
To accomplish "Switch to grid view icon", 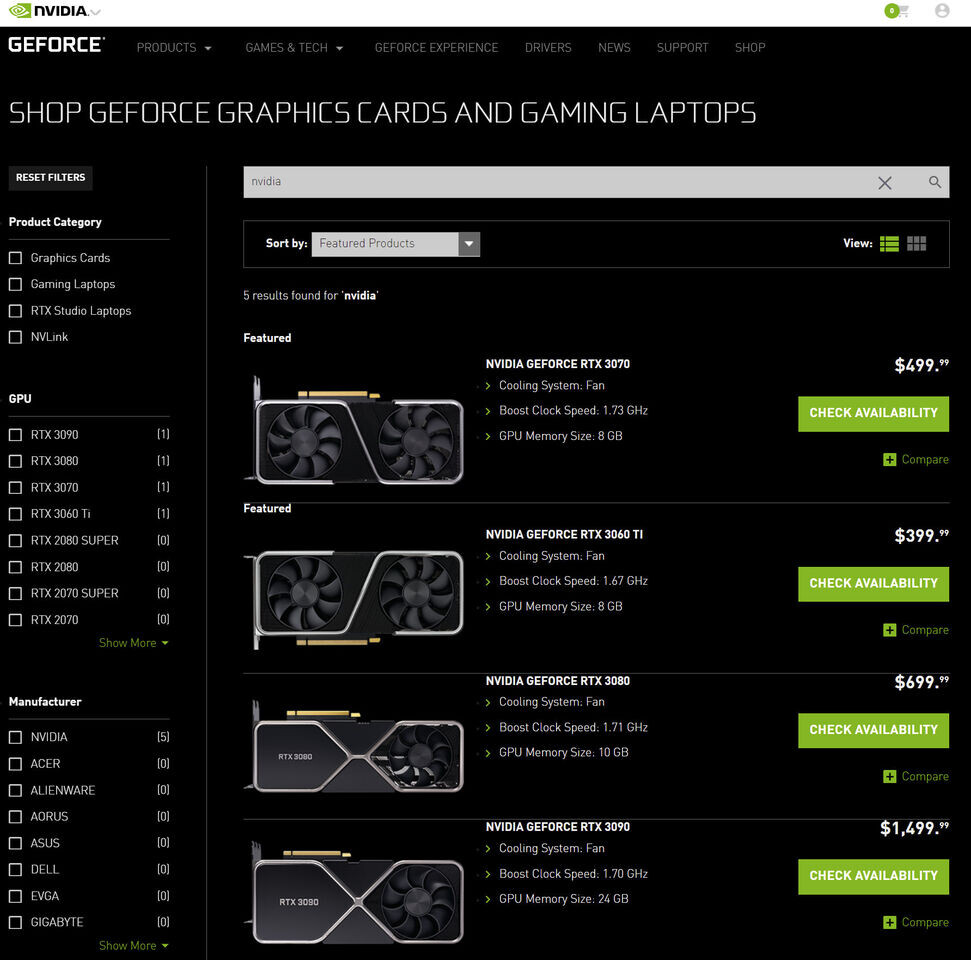I will (917, 243).
